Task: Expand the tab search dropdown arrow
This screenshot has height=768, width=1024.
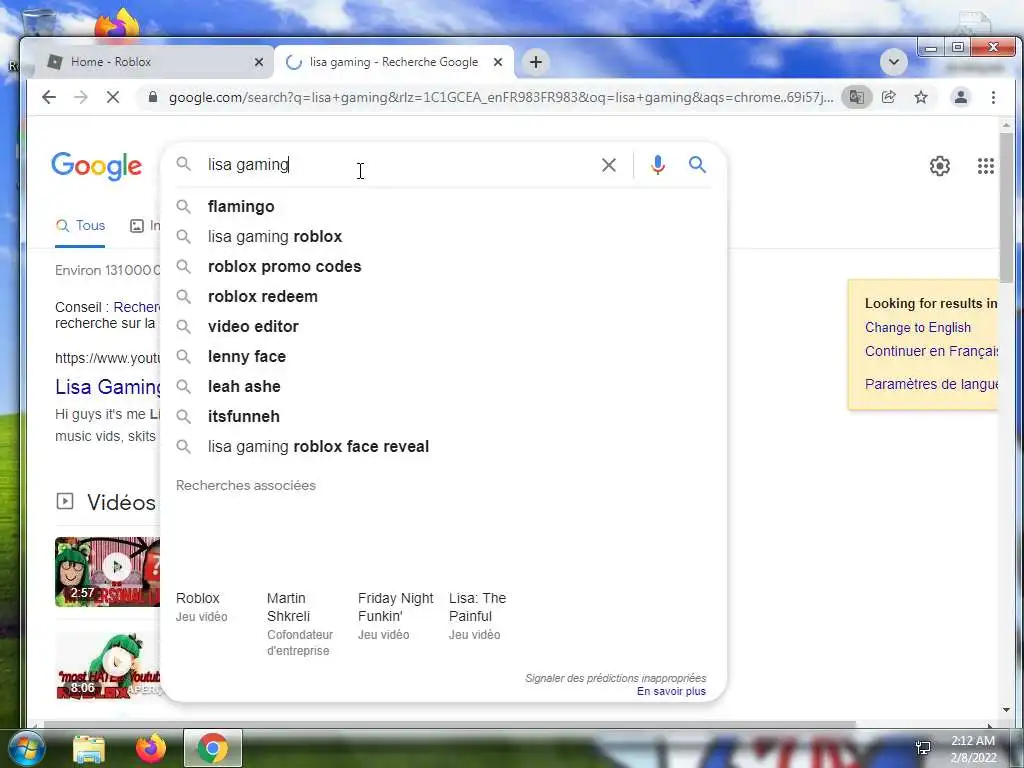Action: 893,62
